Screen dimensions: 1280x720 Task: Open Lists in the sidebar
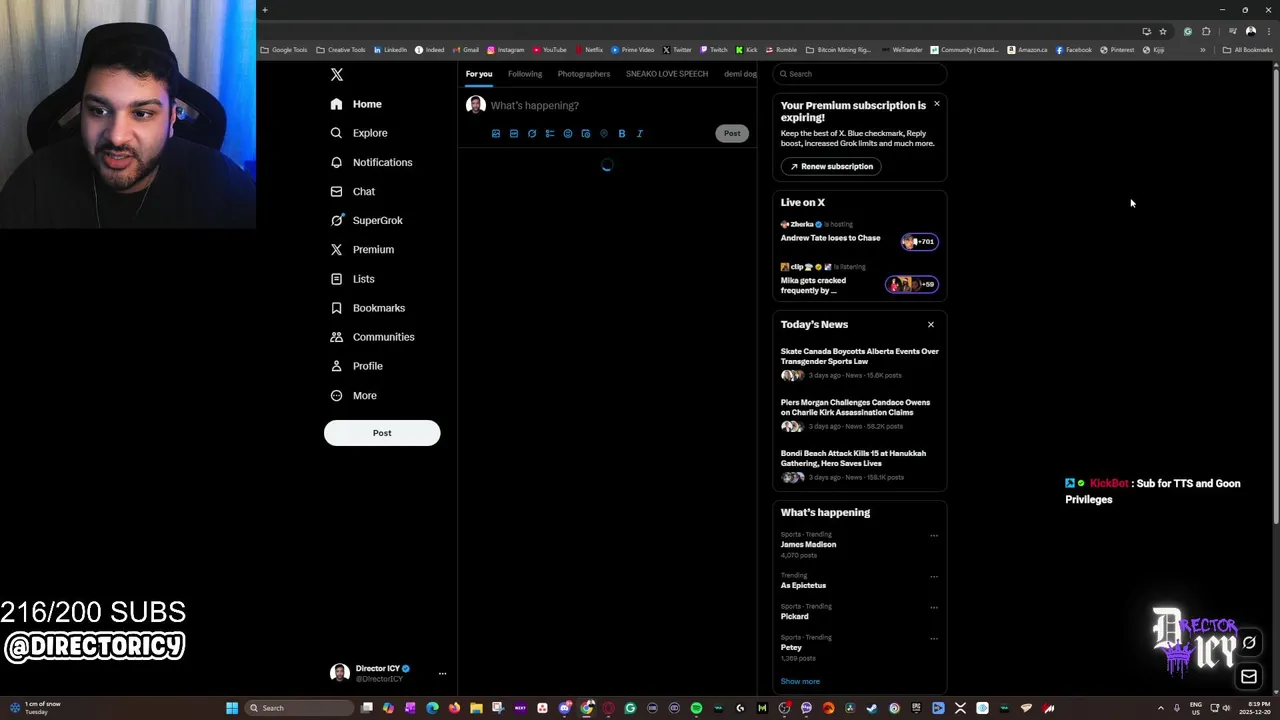coord(352,279)
